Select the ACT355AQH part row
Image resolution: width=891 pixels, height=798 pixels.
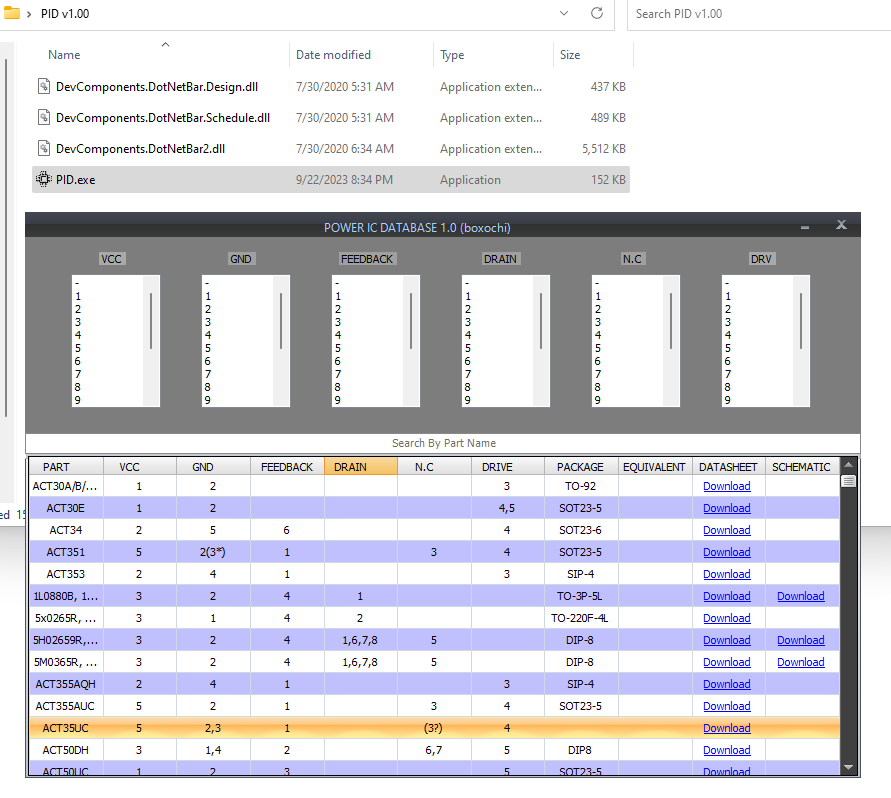point(434,684)
